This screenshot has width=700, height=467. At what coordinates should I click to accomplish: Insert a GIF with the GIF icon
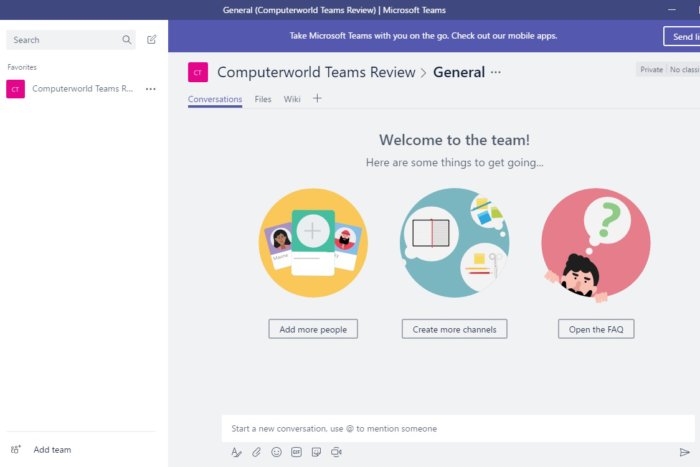tap(296, 452)
